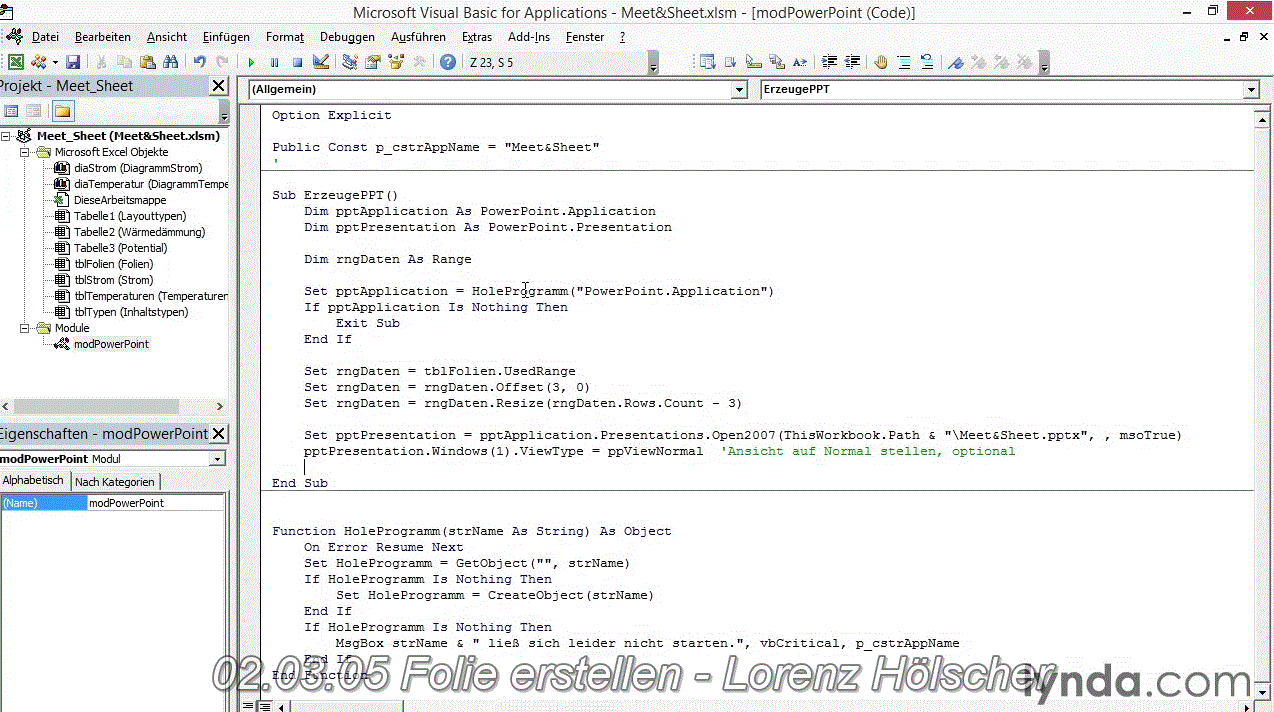The width and height of the screenshot is (1274, 712).
Task: Switch to Excel via View Microsoft Excel icon
Action: coord(17,62)
